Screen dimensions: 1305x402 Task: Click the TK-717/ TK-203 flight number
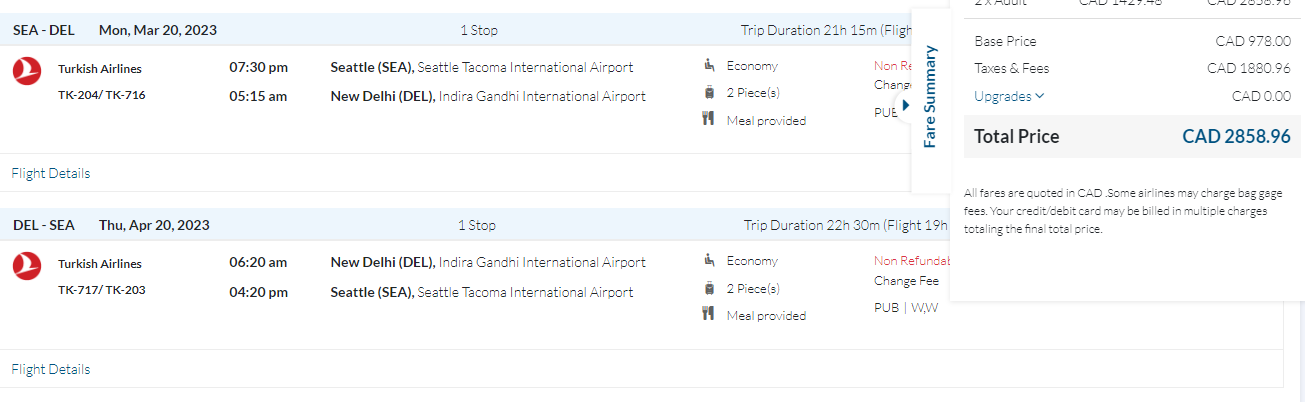pos(101,290)
